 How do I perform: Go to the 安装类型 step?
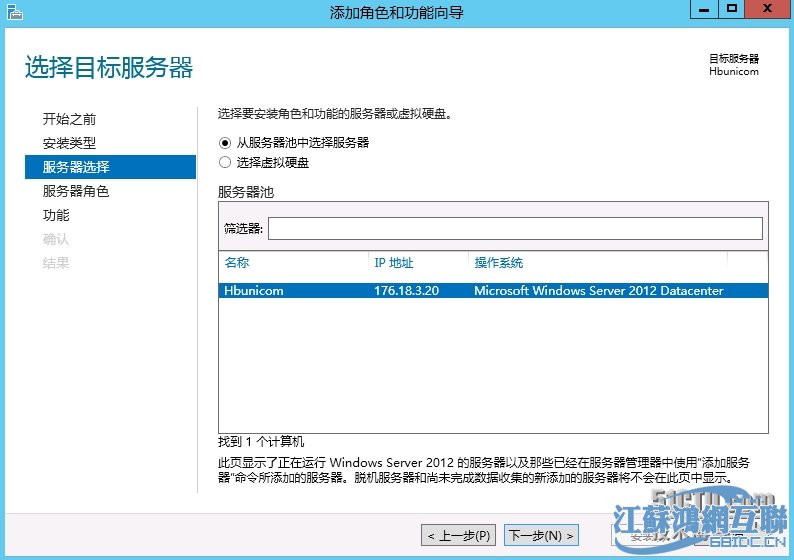pyautogui.click(x=69, y=143)
